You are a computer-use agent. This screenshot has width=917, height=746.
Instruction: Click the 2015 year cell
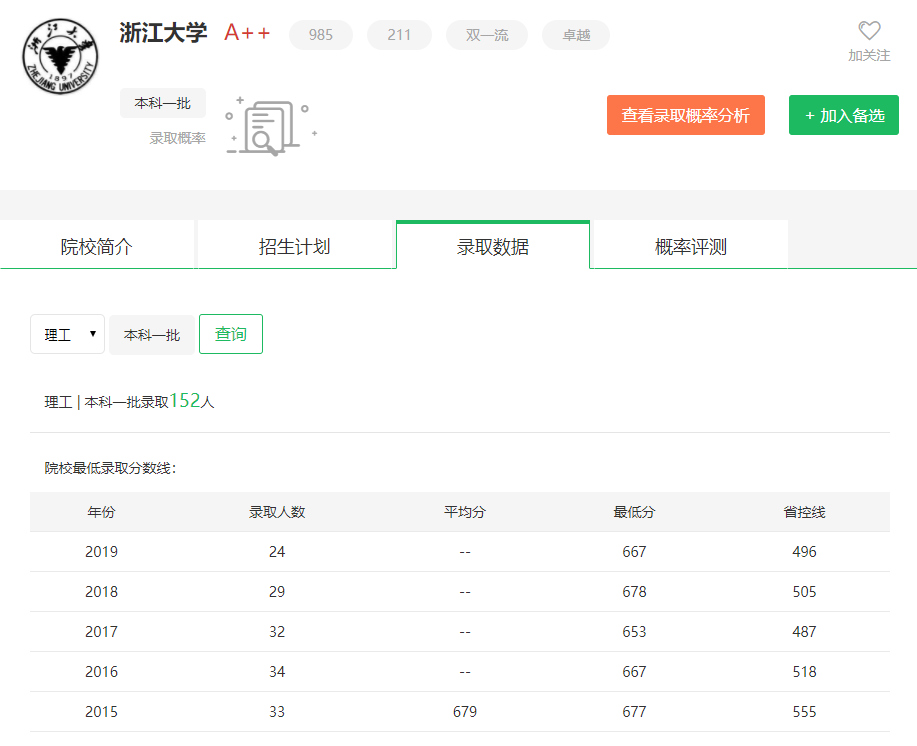tap(101, 712)
